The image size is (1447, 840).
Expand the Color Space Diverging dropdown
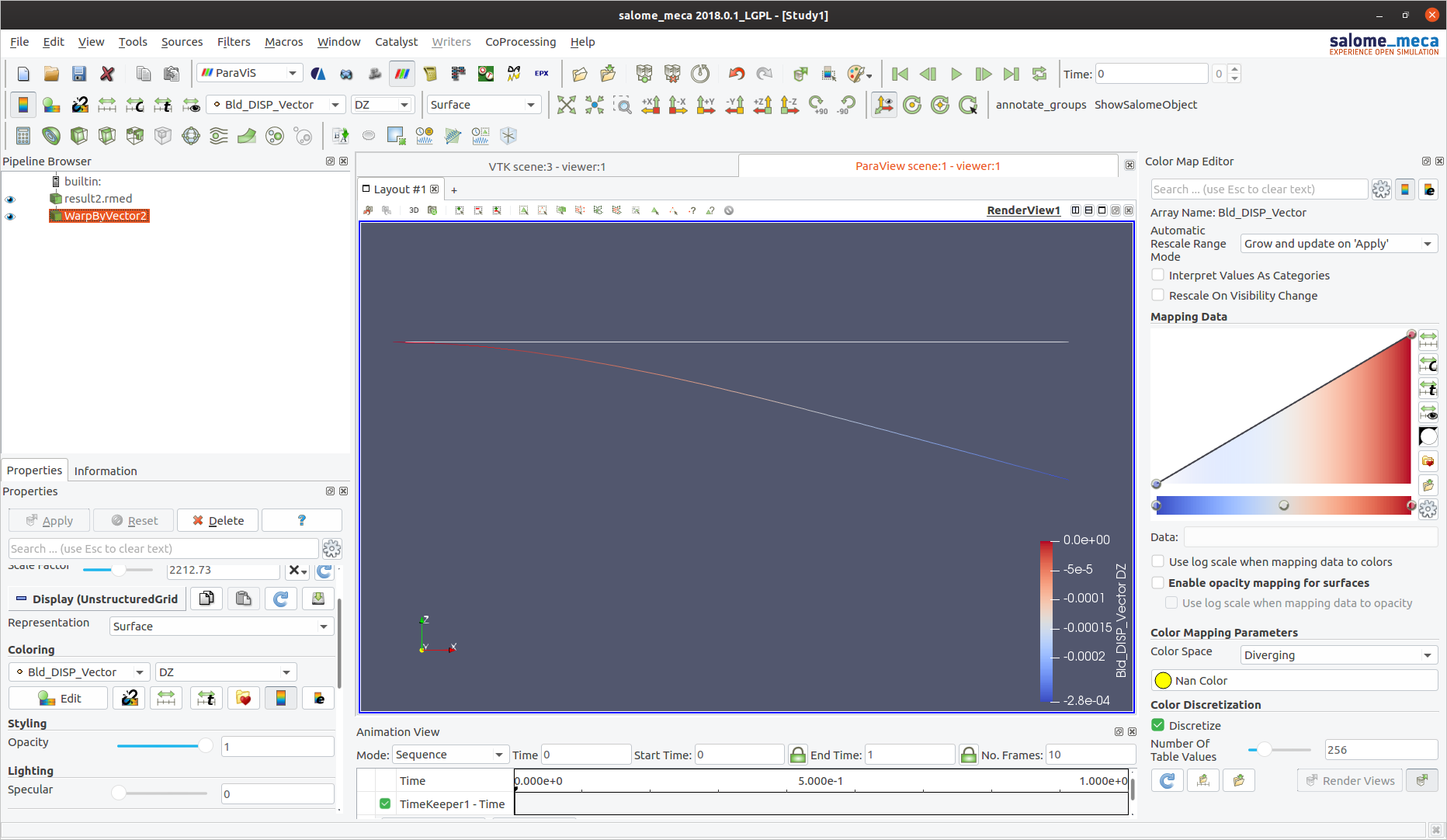point(1338,655)
